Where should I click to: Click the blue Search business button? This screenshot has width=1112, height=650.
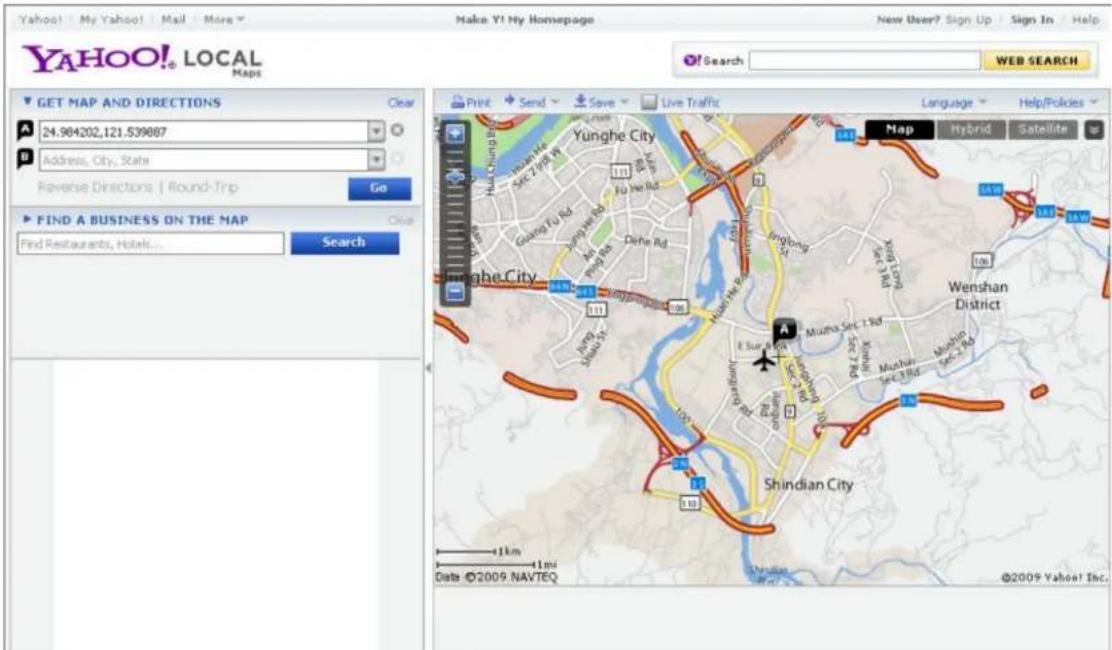pos(345,242)
